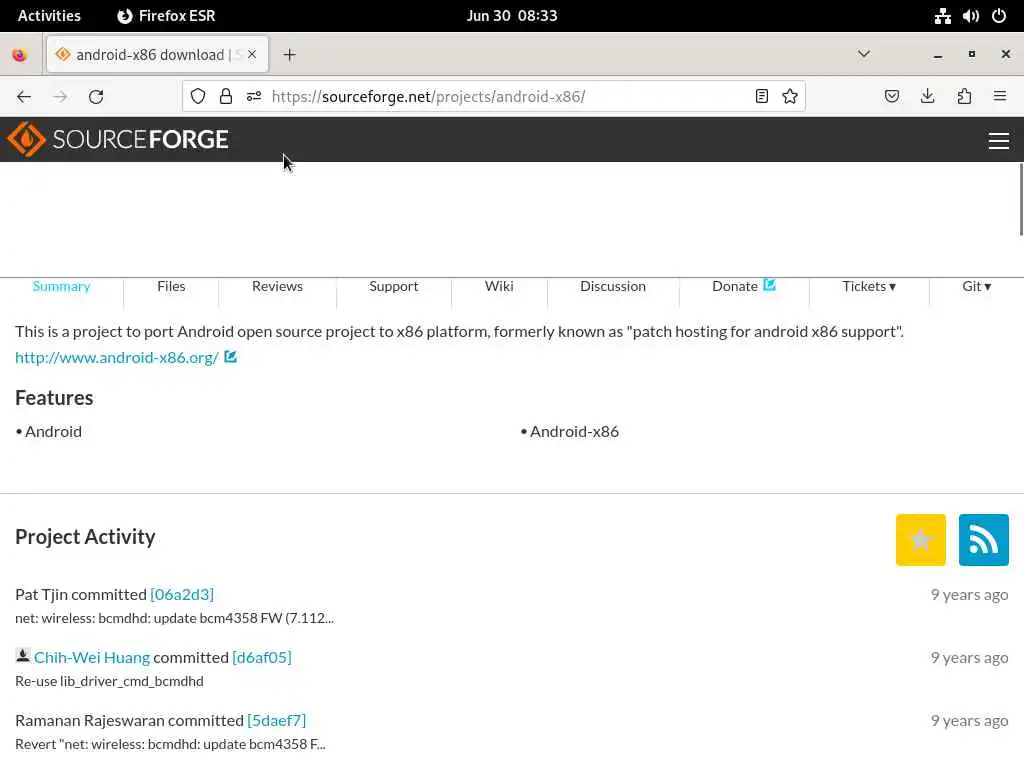
Task: Click the browser forward arrow
Action: [60, 97]
